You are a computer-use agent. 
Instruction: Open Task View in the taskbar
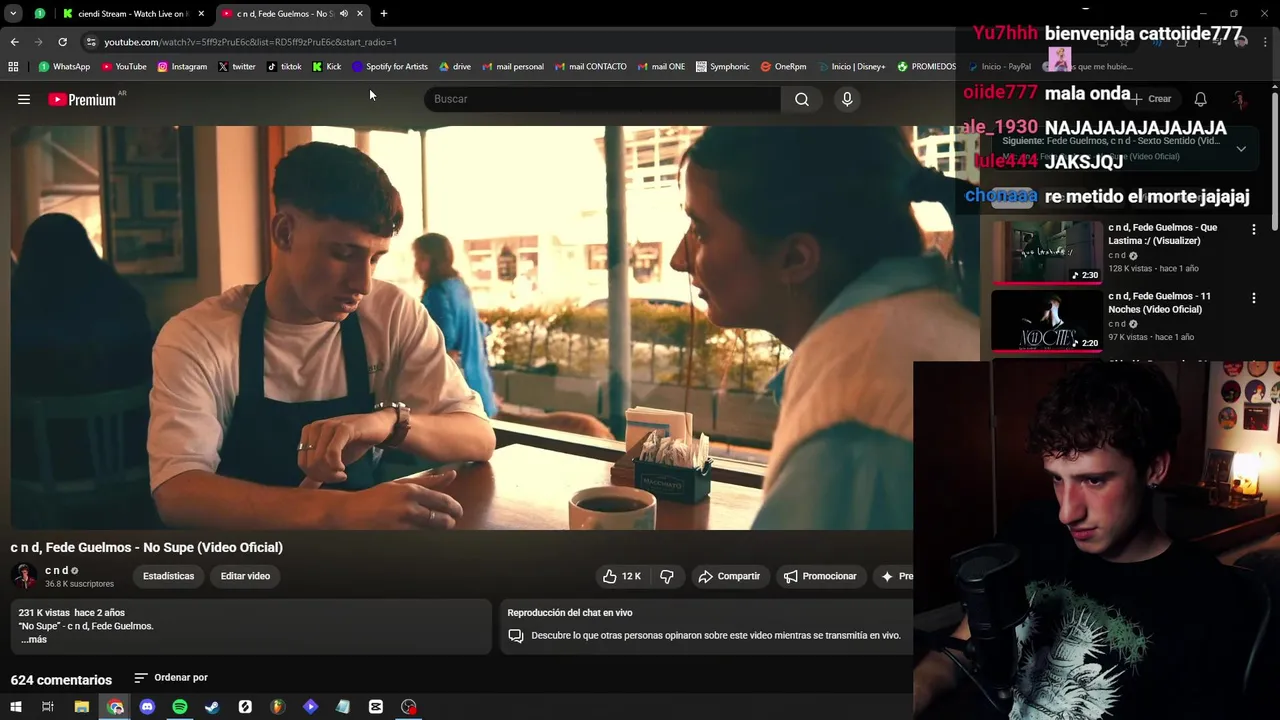47,707
